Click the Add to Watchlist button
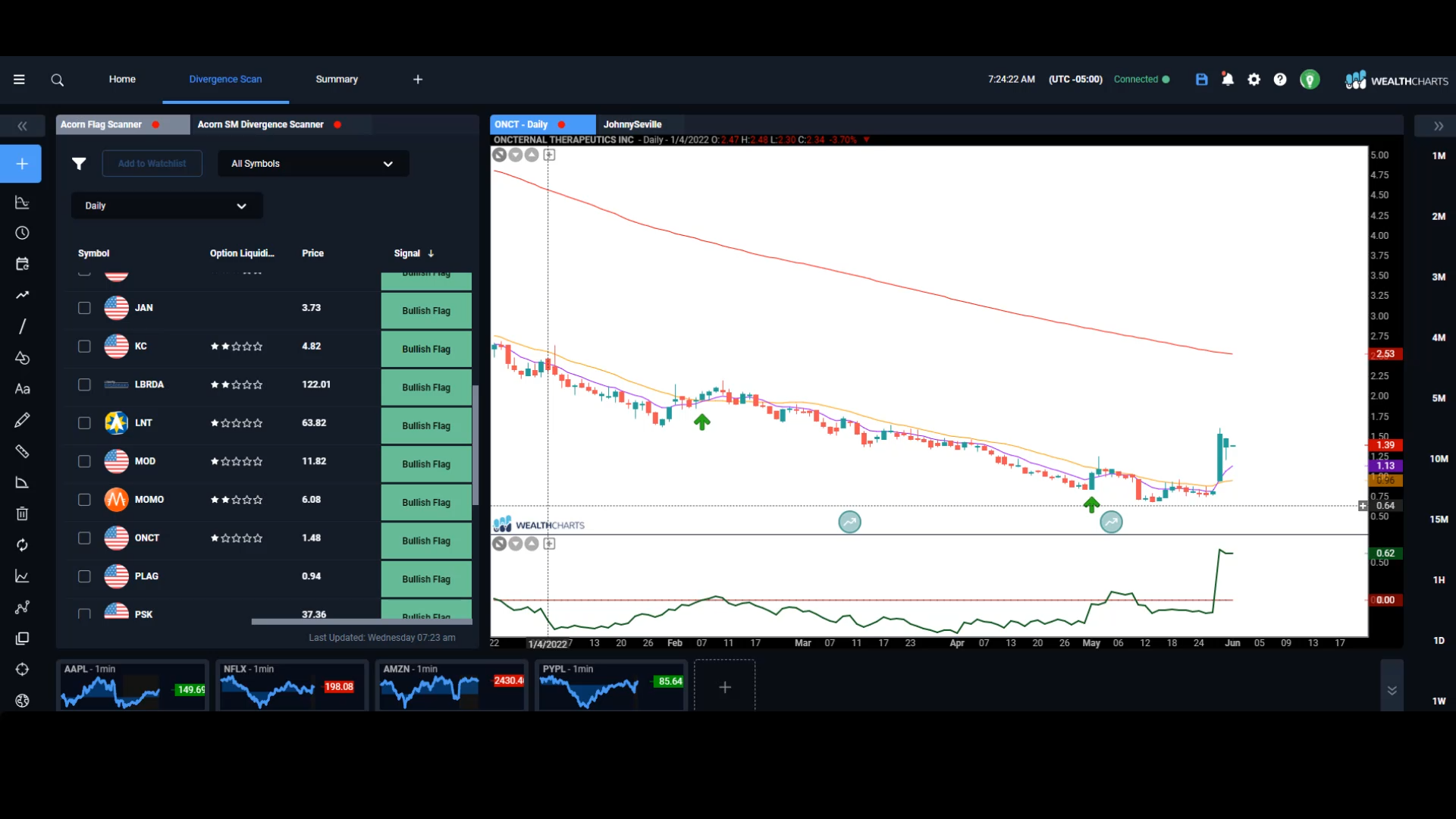 [152, 164]
